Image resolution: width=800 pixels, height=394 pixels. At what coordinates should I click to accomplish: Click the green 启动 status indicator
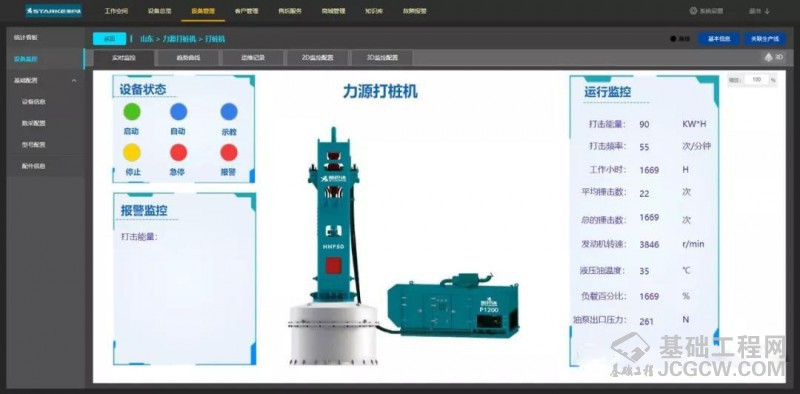(132, 111)
